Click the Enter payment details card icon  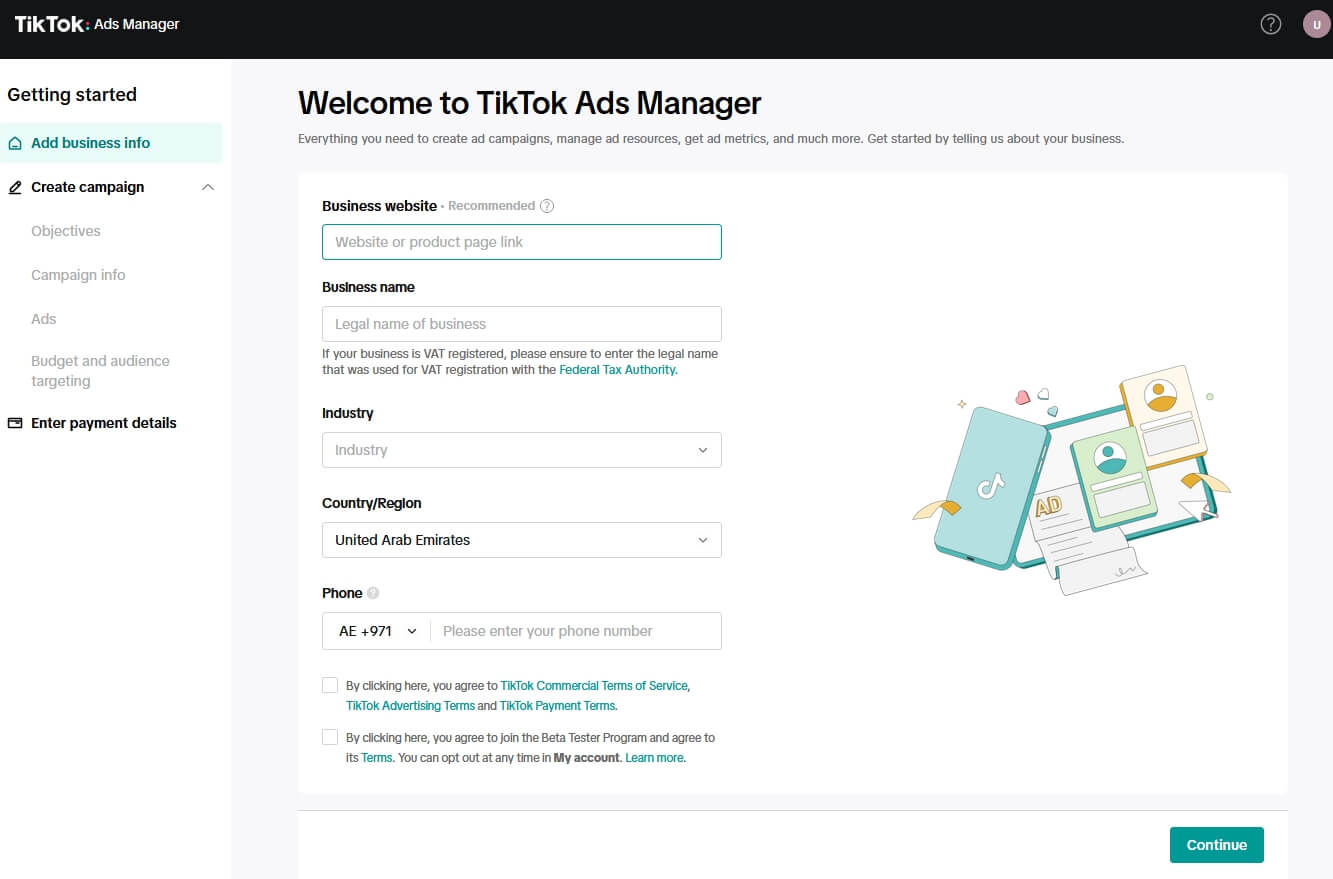[x=14, y=422]
